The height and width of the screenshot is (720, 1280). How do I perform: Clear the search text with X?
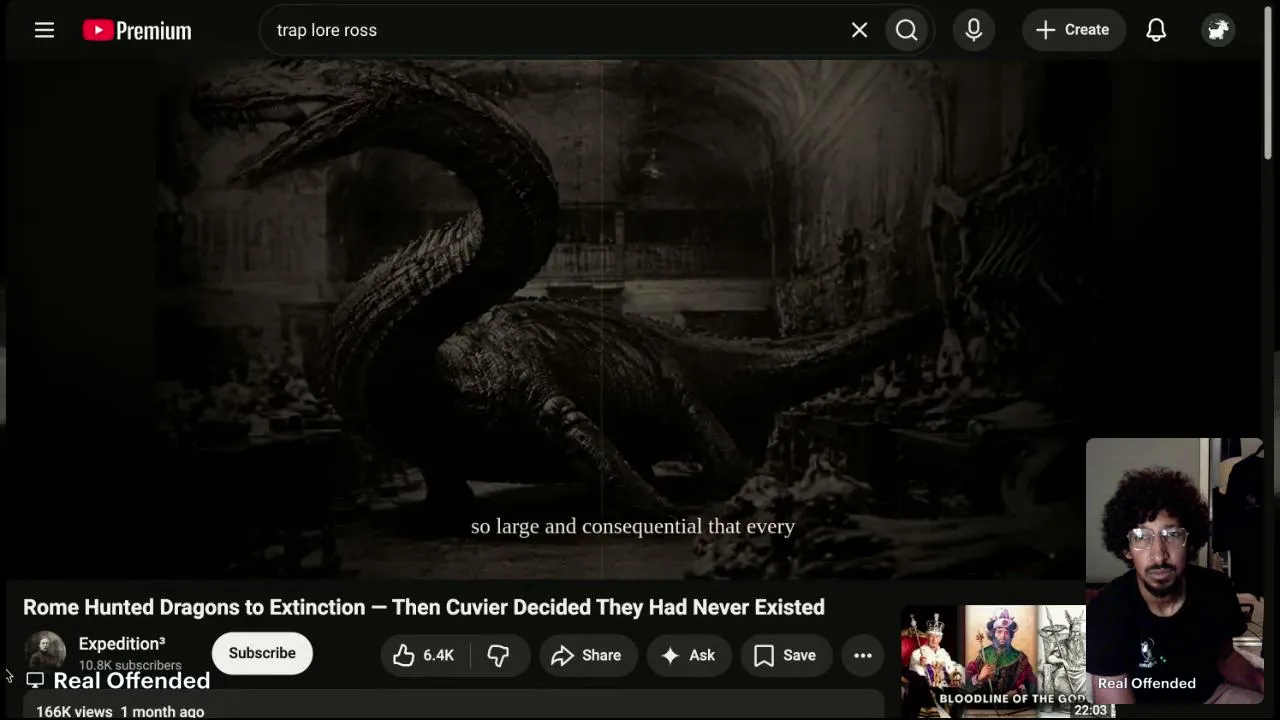pyautogui.click(x=859, y=30)
